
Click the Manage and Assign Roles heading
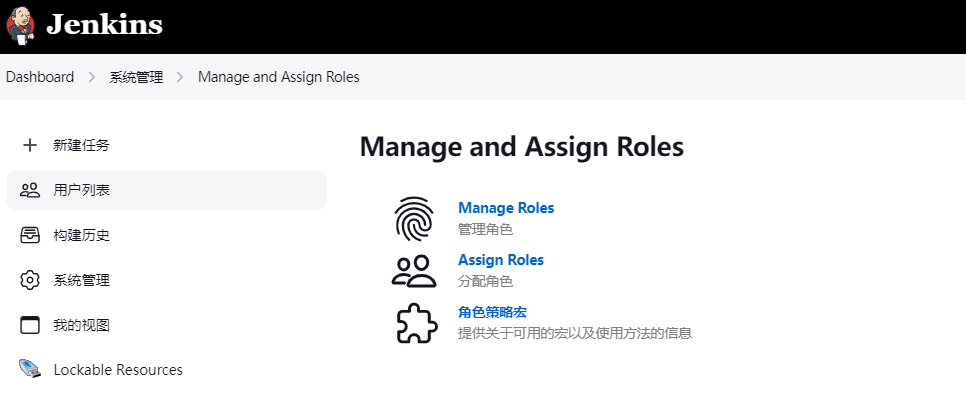pyautogui.click(x=522, y=148)
